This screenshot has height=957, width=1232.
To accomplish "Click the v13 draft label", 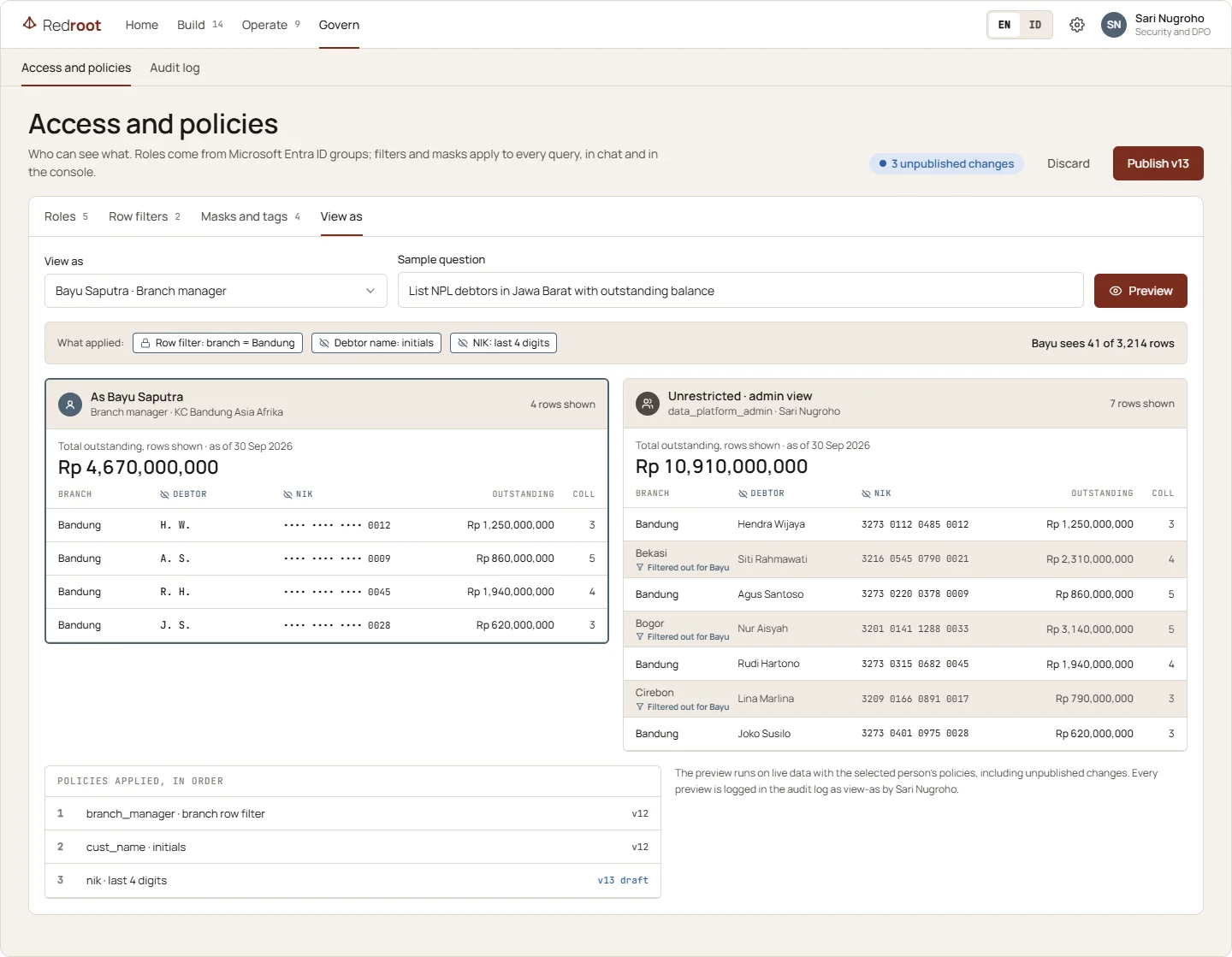I will click(x=623, y=880).
